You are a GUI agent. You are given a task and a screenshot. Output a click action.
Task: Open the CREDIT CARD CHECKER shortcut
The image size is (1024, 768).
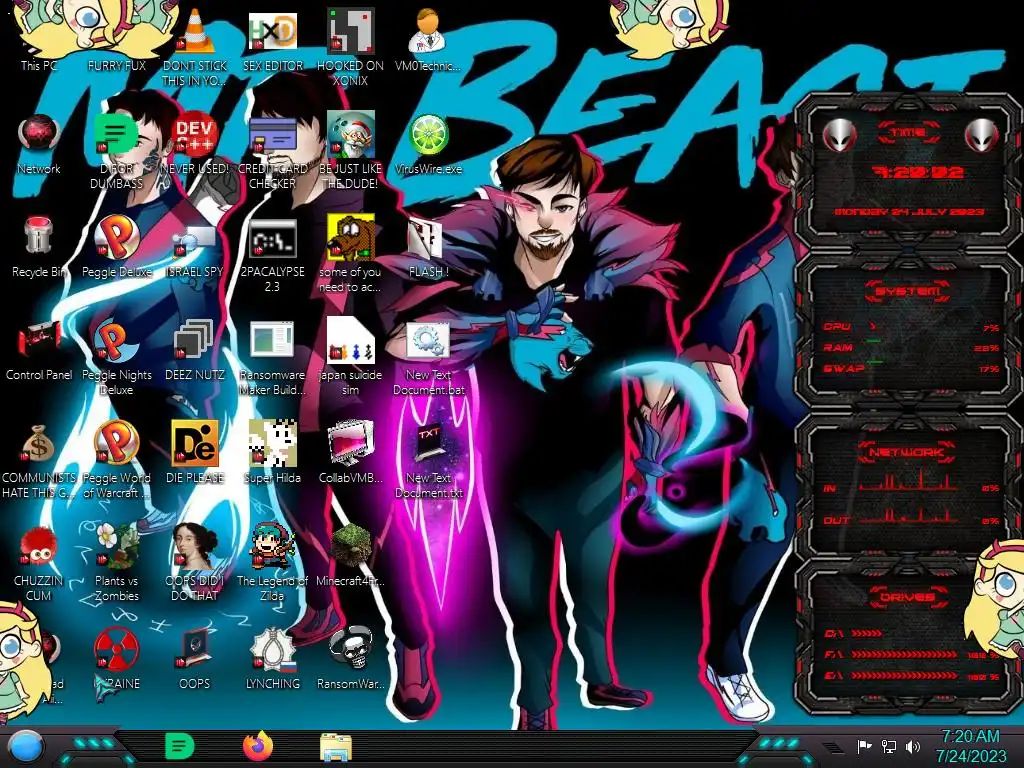pyautogui.click(x=272, y=134)
